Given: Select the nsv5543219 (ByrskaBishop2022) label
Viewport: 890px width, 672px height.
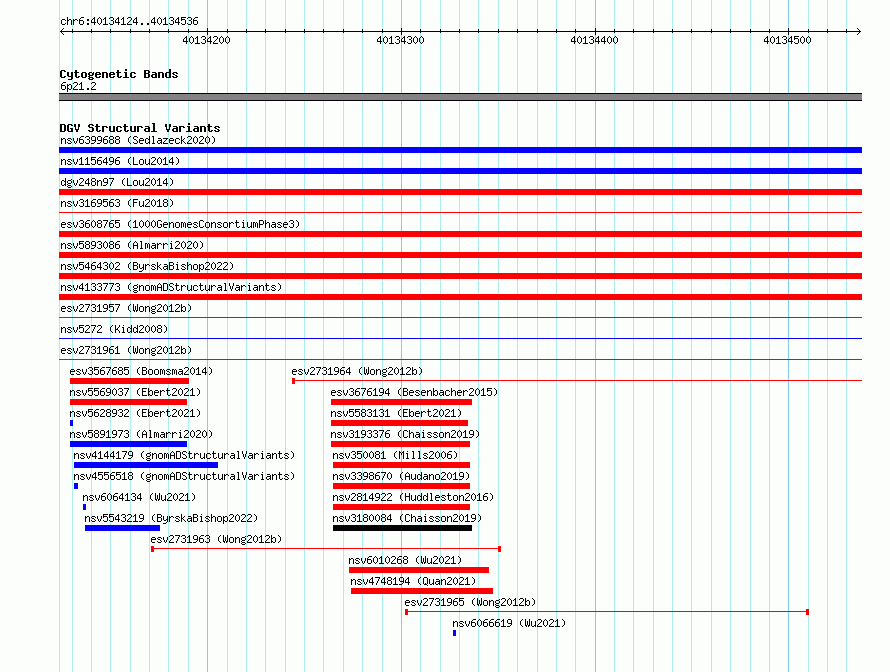Looking at the screenshot, I should point(171,518).
